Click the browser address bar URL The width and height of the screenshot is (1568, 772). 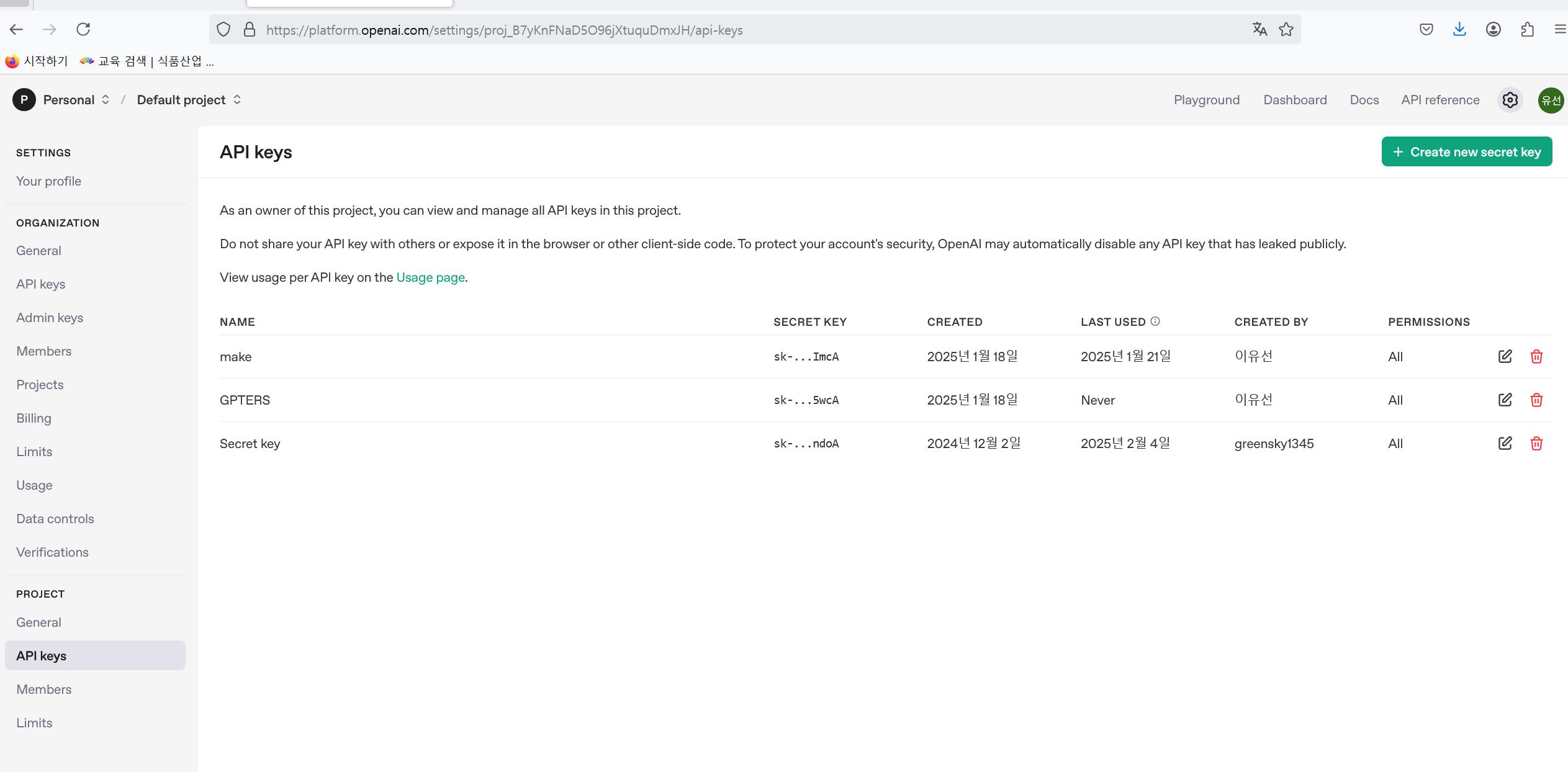pos(504,30)
